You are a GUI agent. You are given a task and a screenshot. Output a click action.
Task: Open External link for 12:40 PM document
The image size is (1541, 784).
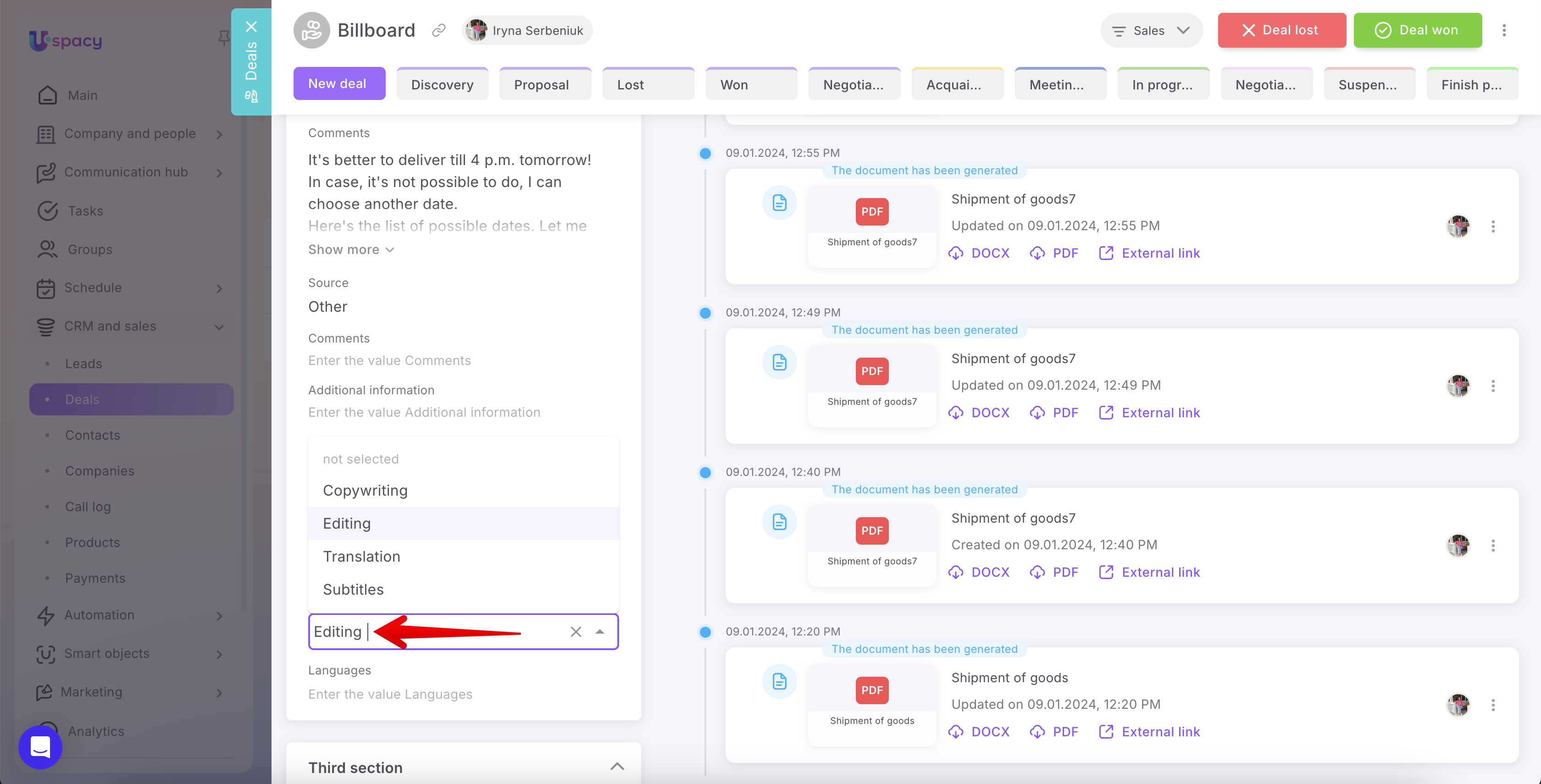pos(1149,572)
